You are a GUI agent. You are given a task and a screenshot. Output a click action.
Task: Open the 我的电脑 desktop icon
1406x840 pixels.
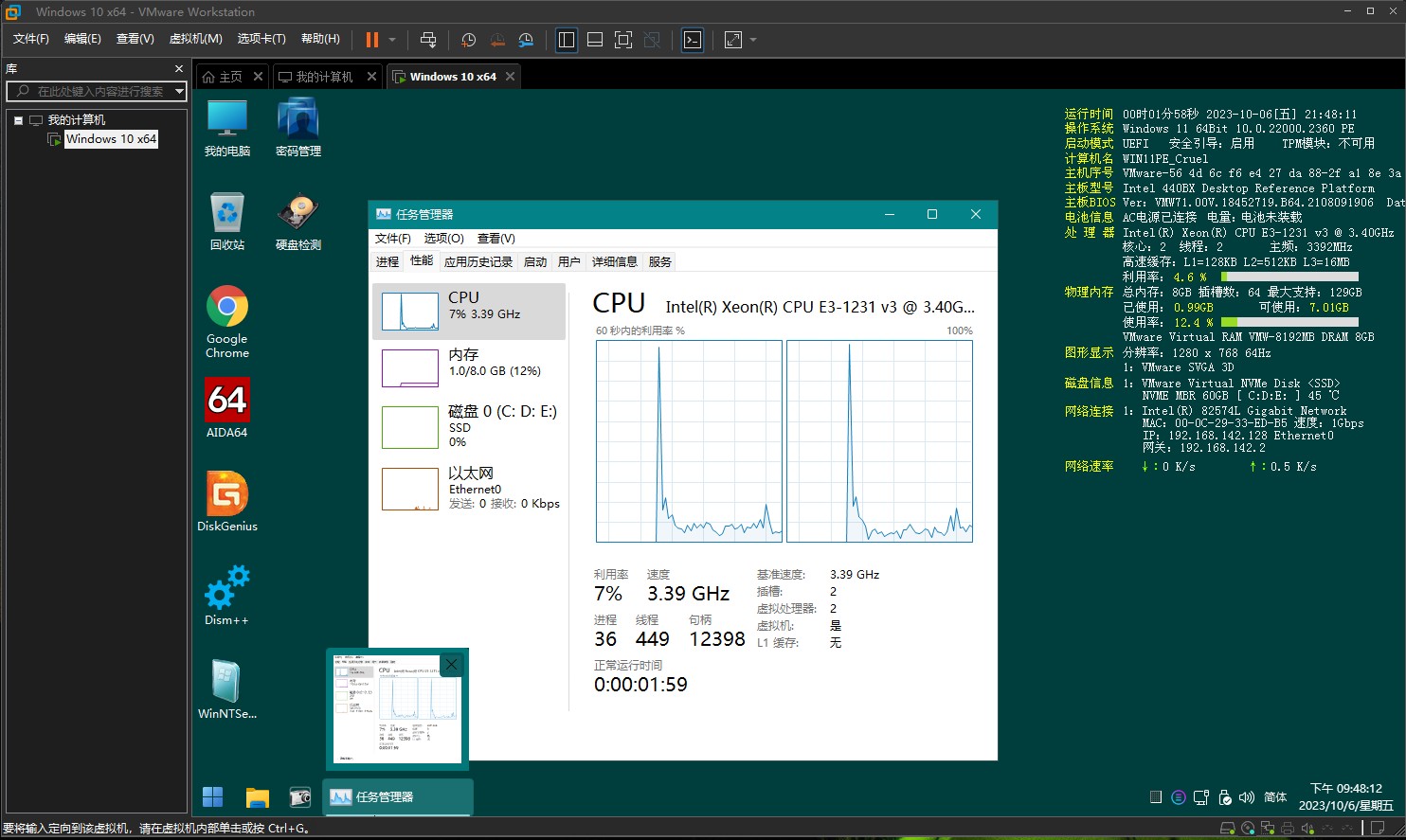point(227,129)
